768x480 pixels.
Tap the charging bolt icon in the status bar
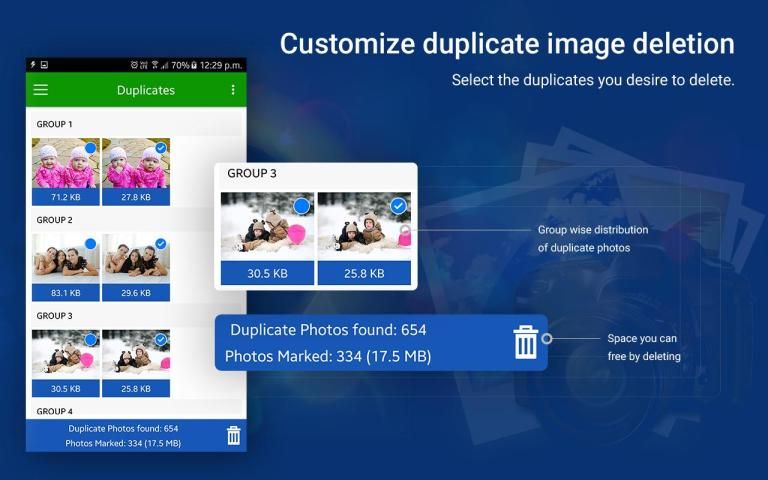point(32,65)
